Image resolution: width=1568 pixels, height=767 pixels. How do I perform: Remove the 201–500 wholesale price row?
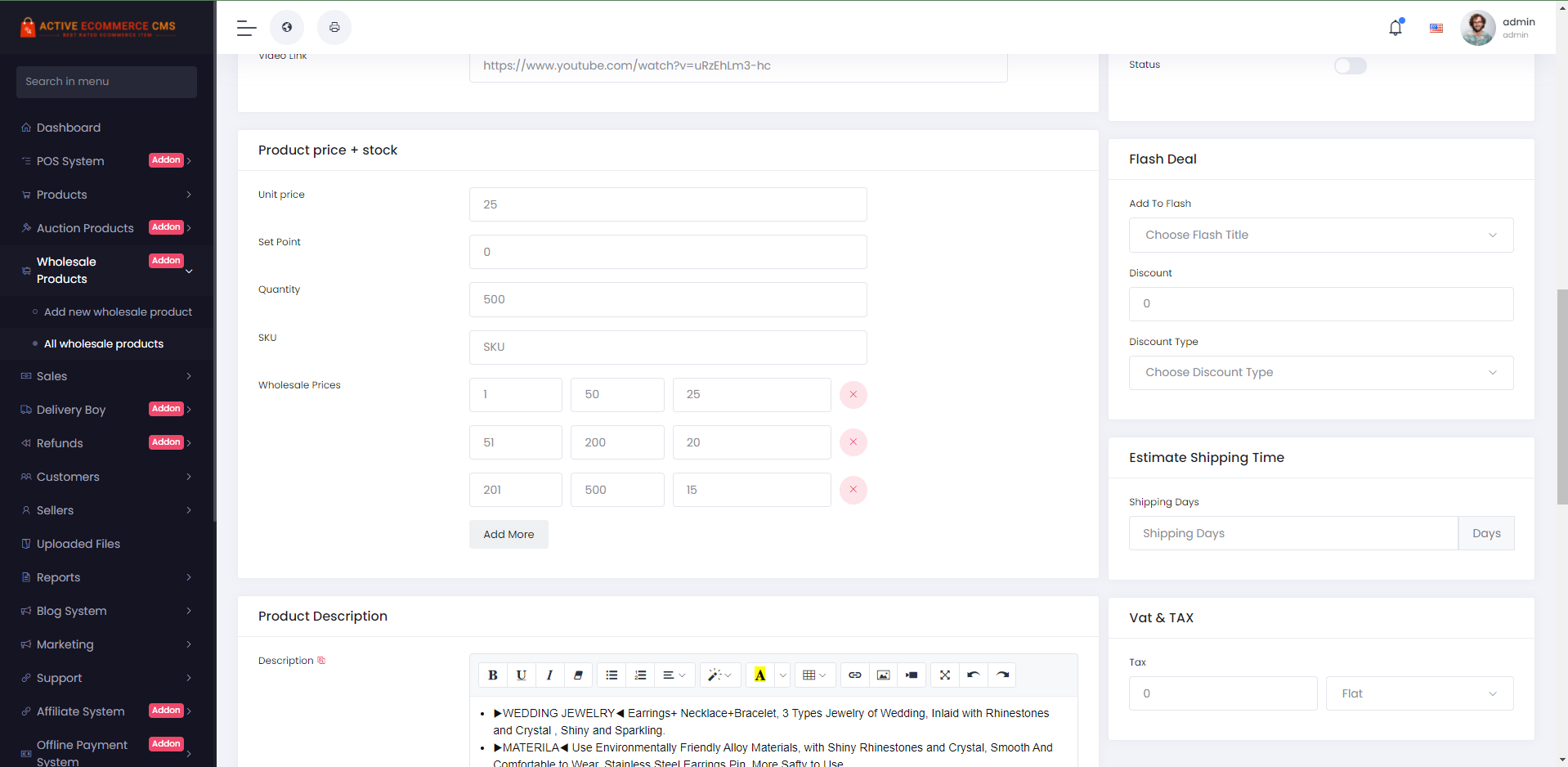click(853, 490)
